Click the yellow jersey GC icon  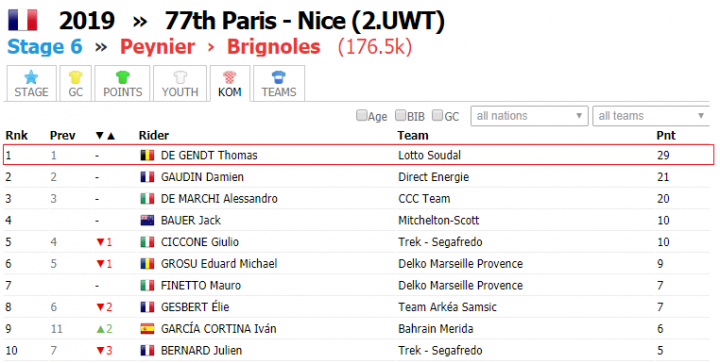[x=75, y=77]
